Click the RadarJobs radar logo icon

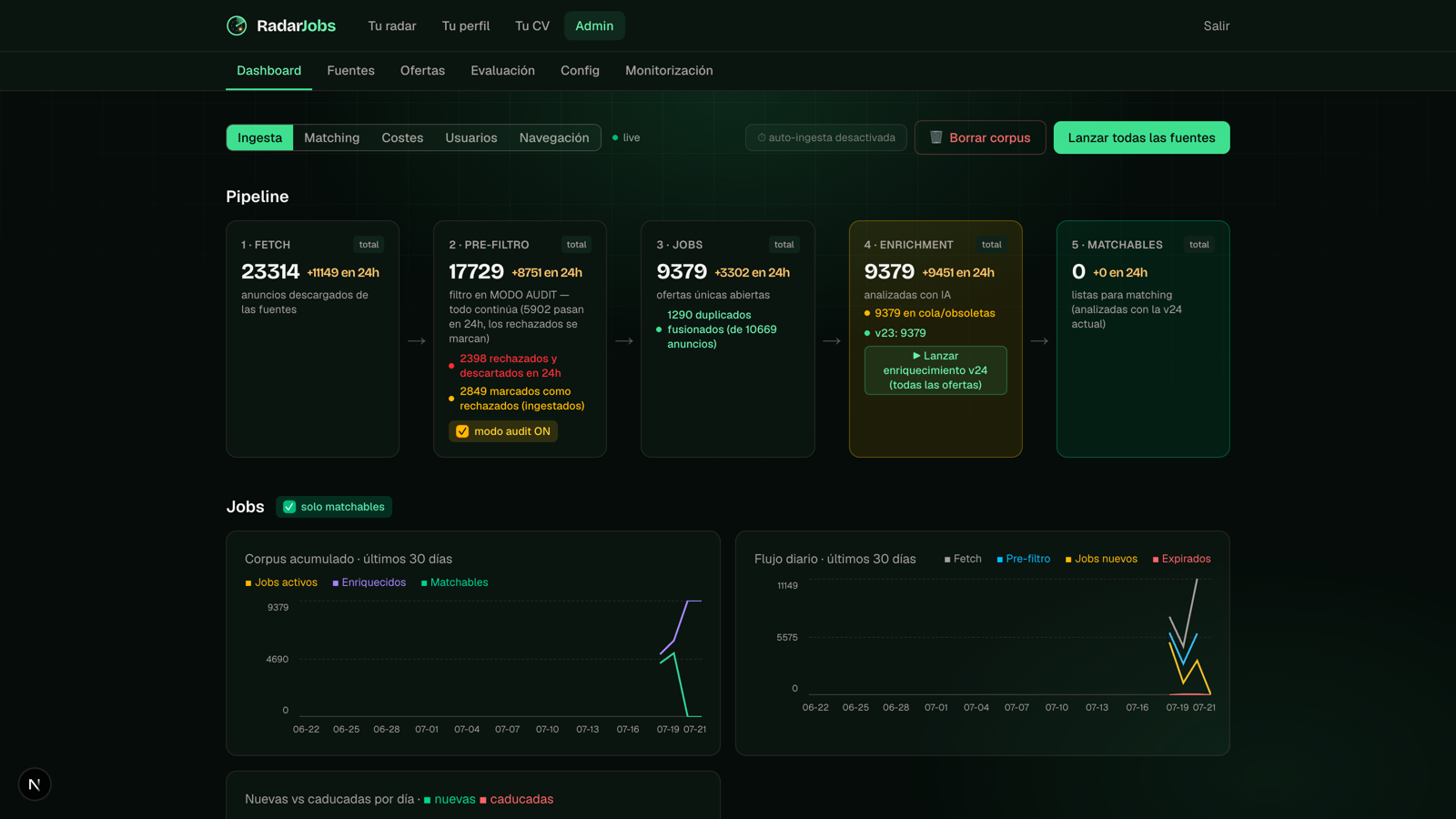tap(237, 25)
